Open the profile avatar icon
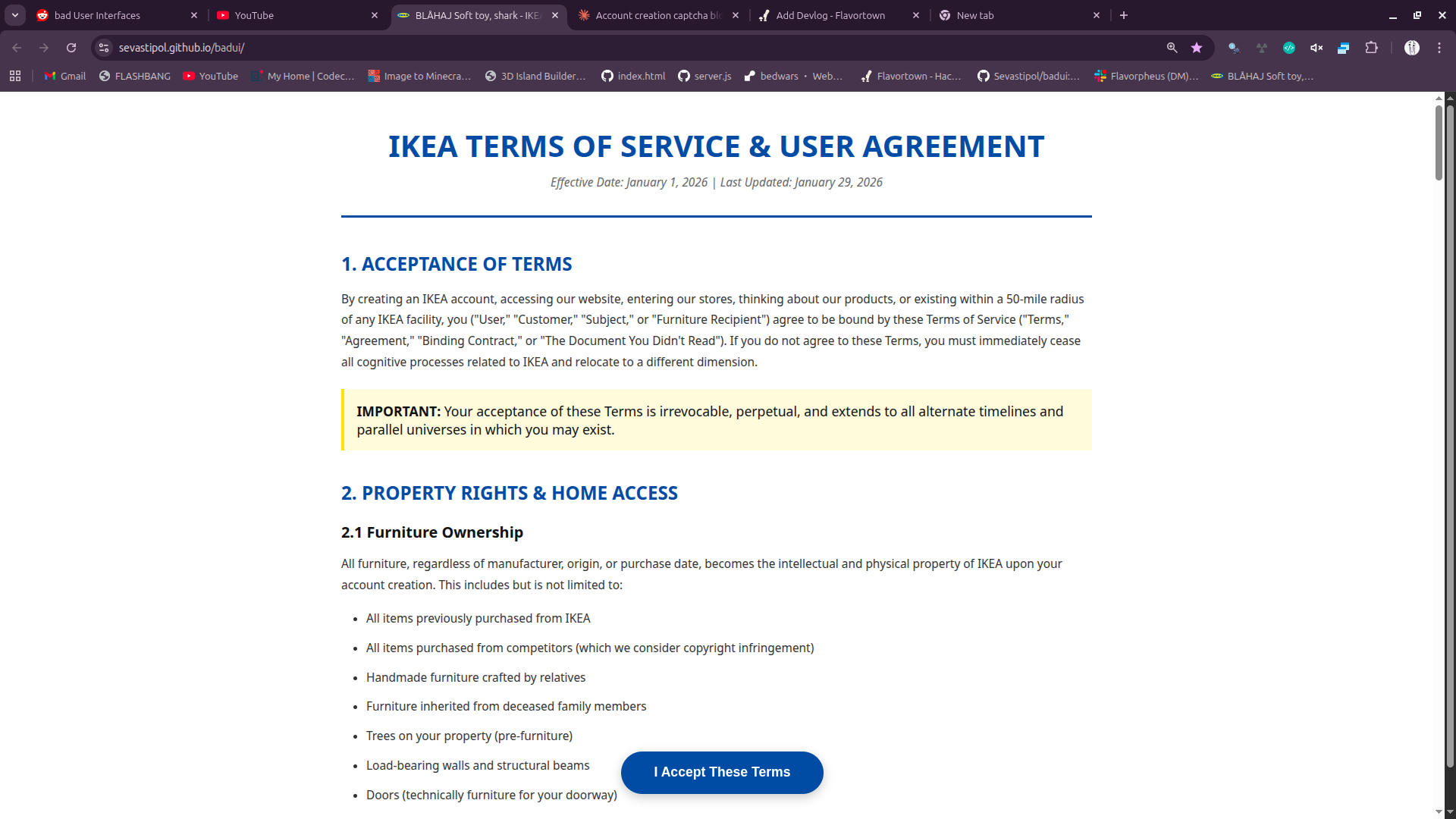1456x819 pixels. click(1411, 48)
